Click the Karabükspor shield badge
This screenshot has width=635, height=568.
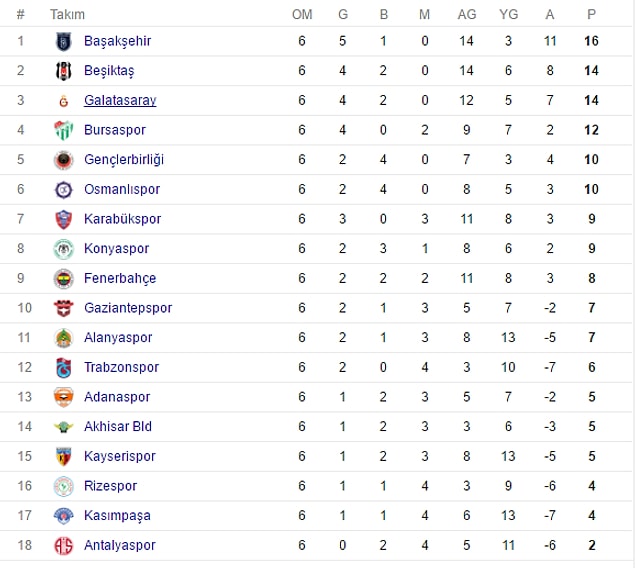(x=64, y=219)
